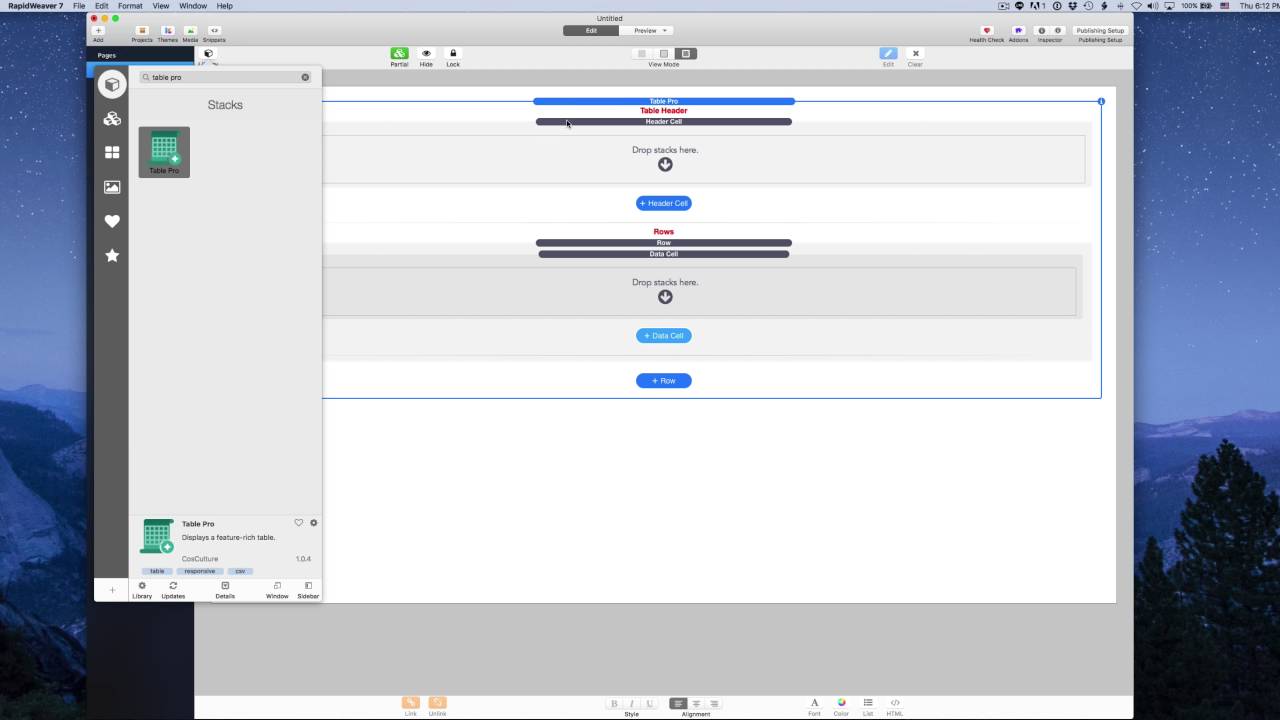Screen dimensions: 1280x720
Task: Click the Lock toolbar icon
Action: click(x=453, y=54)
